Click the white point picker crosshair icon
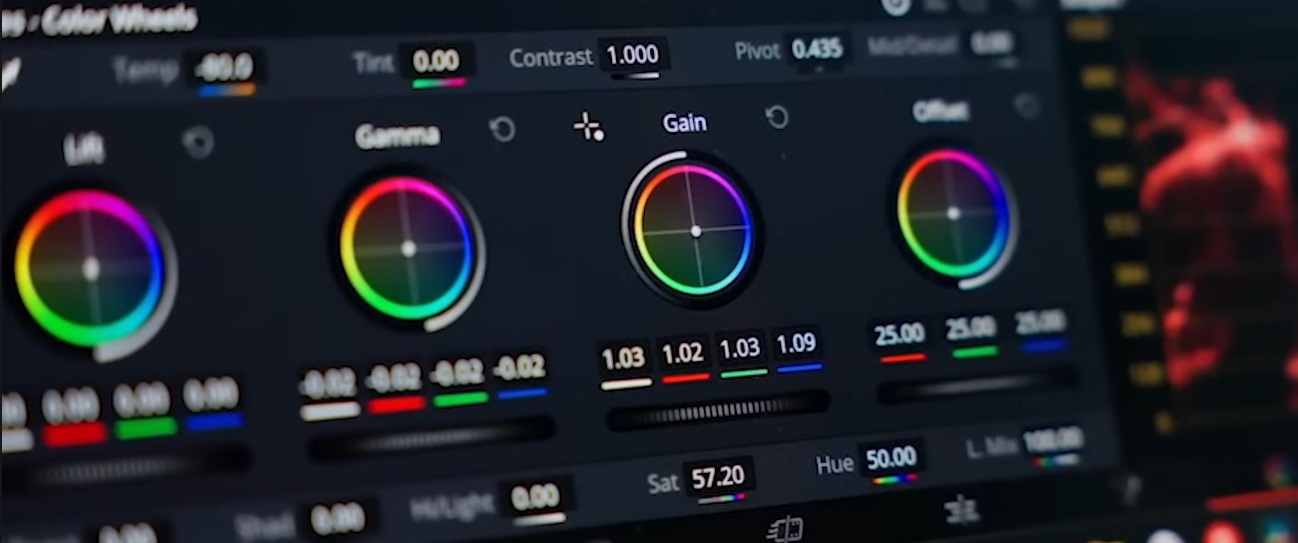Viewport: 1298px width, 543px height. (588, 127)
